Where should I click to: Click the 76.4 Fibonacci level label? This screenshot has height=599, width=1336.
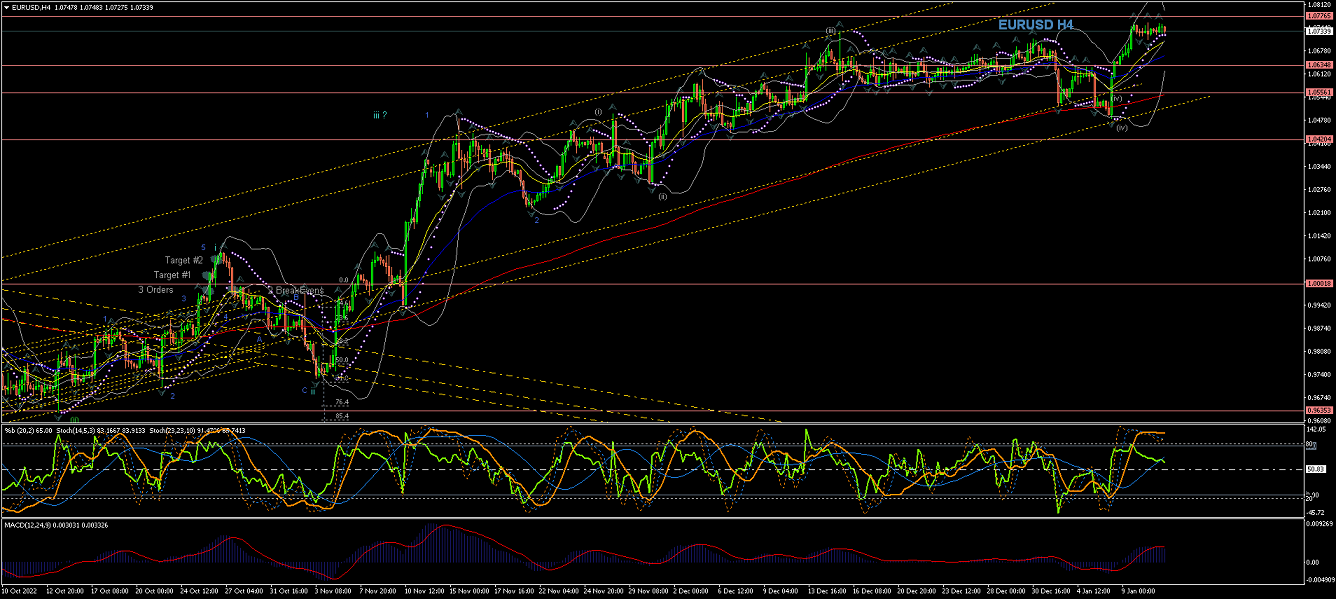tap(341, 402)
